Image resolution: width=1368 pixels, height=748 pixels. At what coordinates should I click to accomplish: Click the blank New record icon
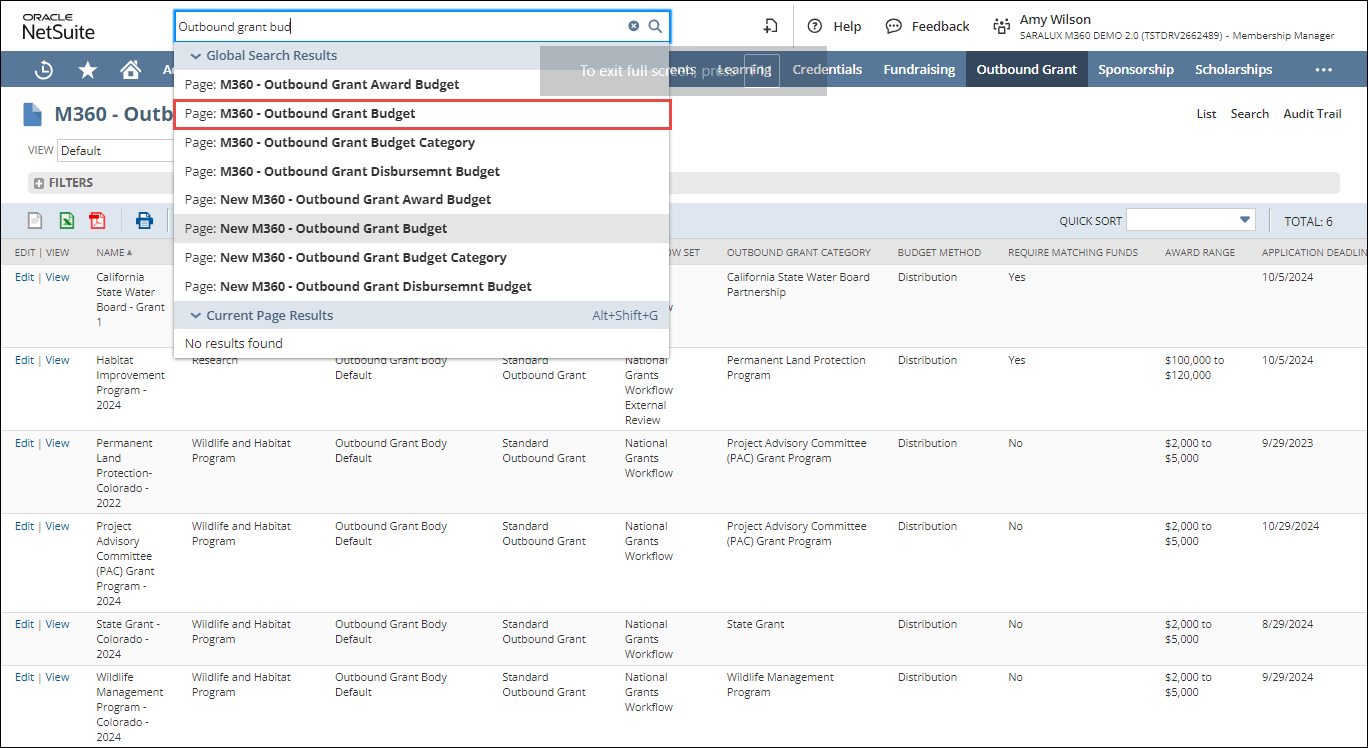(x=35, y=221)
